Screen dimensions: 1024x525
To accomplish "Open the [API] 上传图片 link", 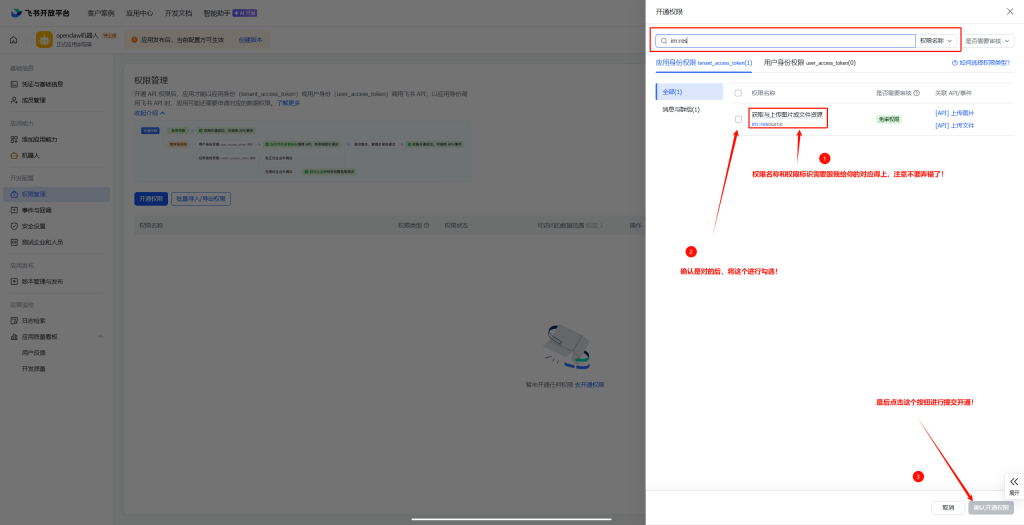I will click(x=954, y=114).
